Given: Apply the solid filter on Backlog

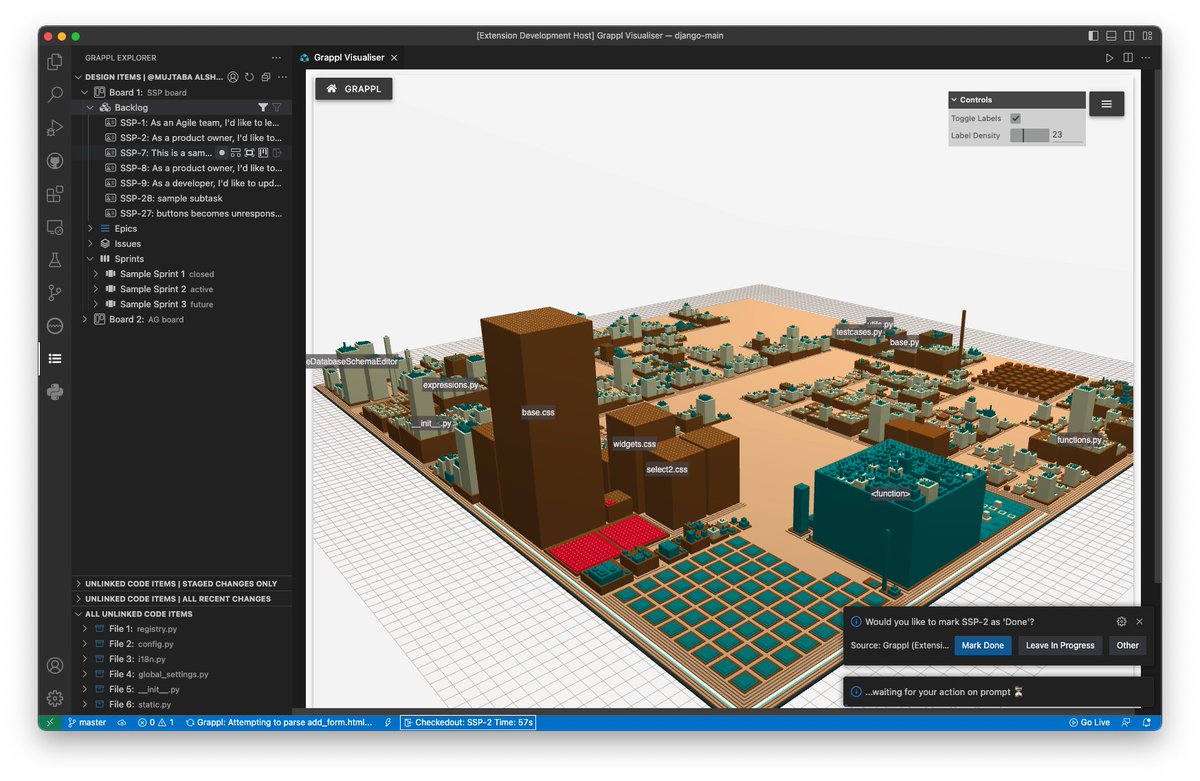Looking at the screenshot, I should click(263, 107).
